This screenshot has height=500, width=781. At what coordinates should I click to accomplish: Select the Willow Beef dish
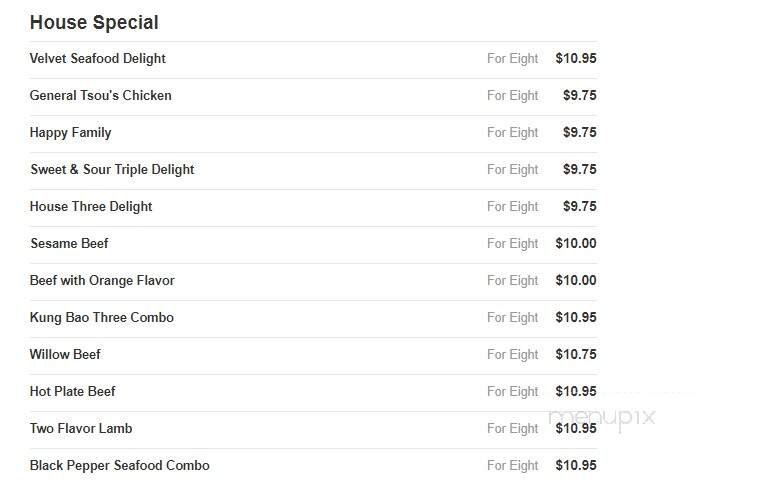coord(65,355)
